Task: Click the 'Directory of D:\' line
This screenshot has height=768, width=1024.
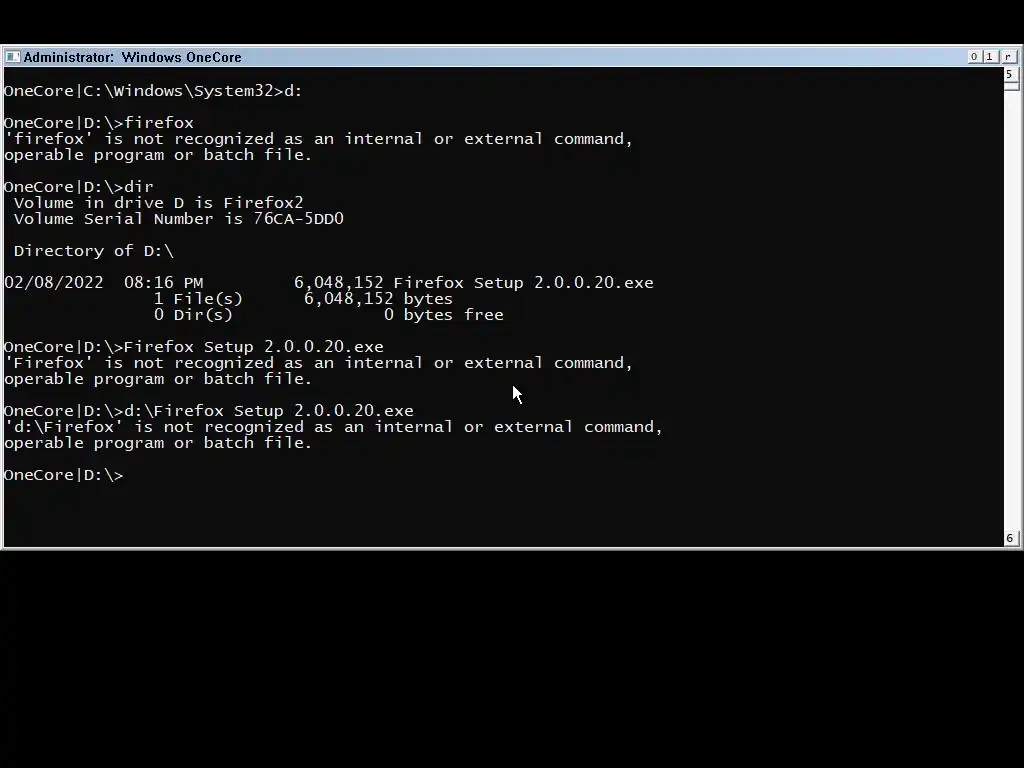Action: [93, 251]
